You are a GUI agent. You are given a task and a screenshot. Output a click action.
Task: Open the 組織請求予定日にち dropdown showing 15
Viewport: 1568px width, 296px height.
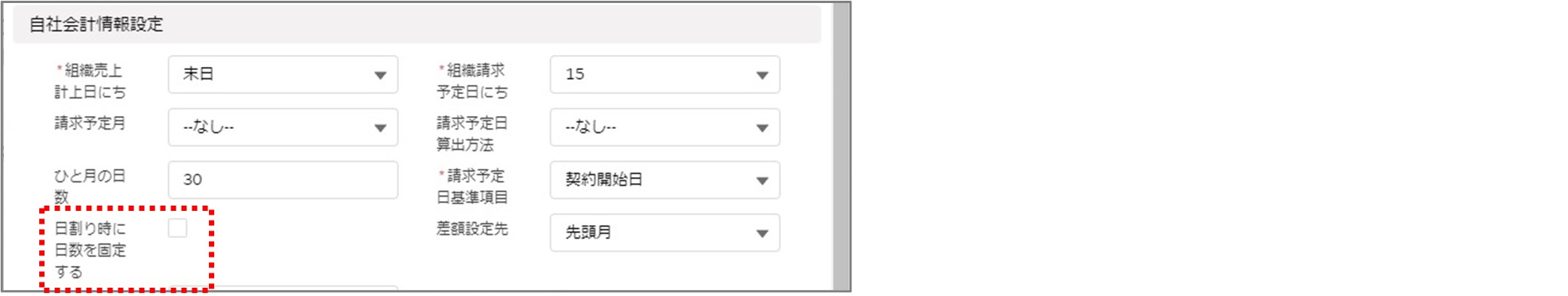point(664,75)
